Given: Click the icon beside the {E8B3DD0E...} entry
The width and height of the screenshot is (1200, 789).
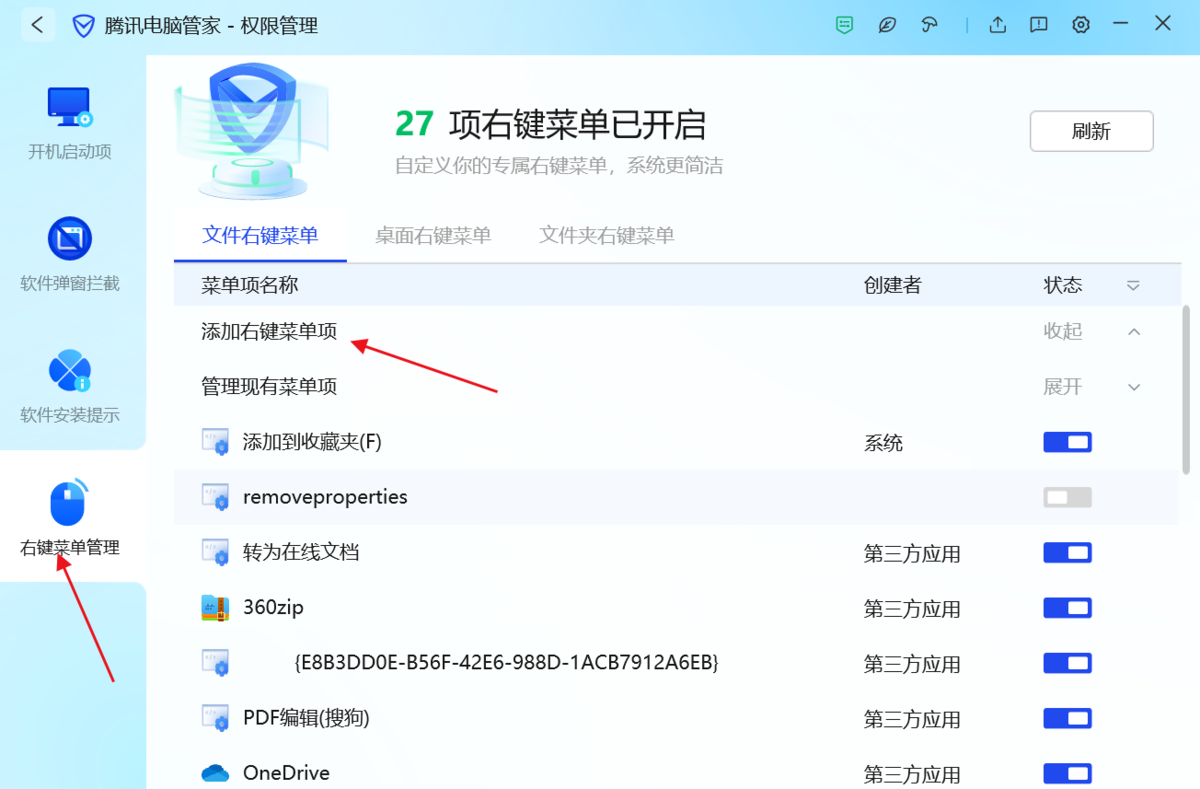Looking at the screenshot, I should [215, 663].
